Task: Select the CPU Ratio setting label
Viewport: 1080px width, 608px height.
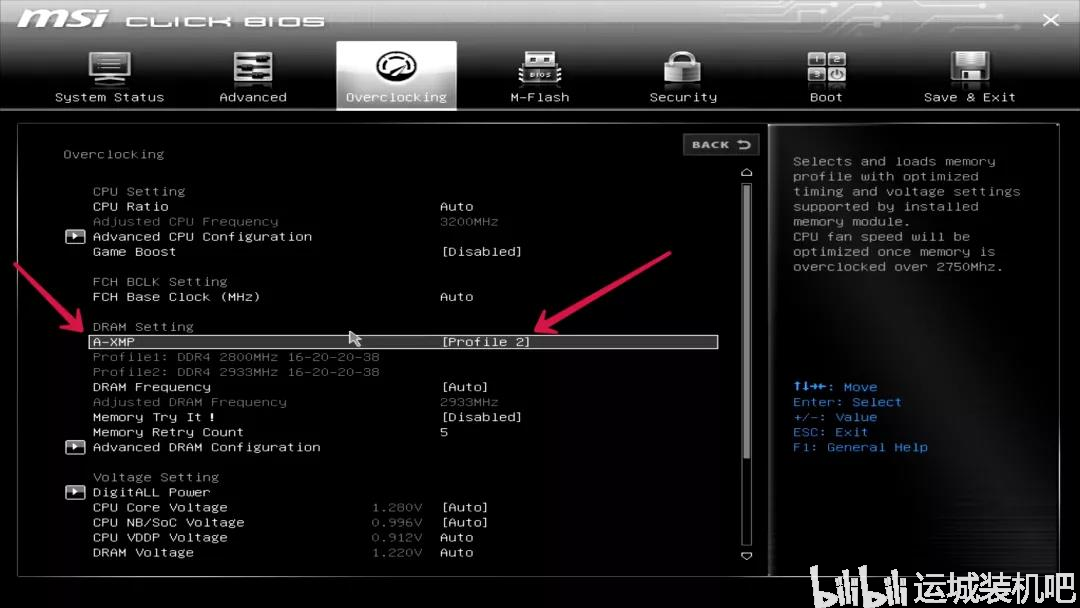Action: pos(131,207)
